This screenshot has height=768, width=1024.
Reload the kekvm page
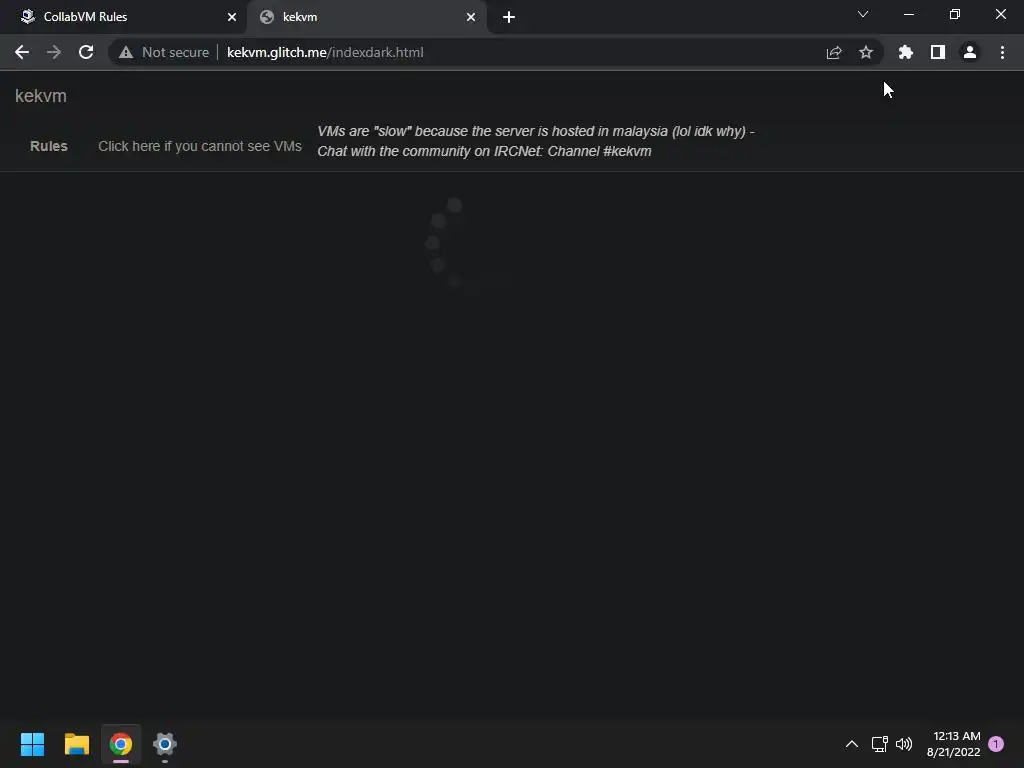pos(86,52)
